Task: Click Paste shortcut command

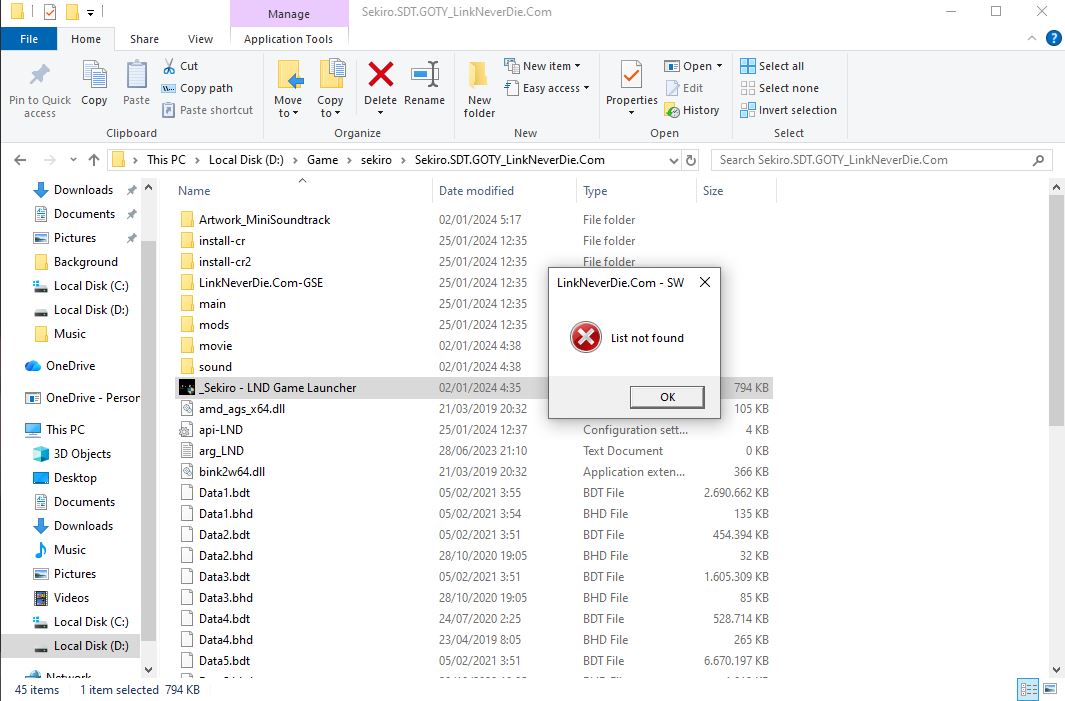Action: click(207, 110)
